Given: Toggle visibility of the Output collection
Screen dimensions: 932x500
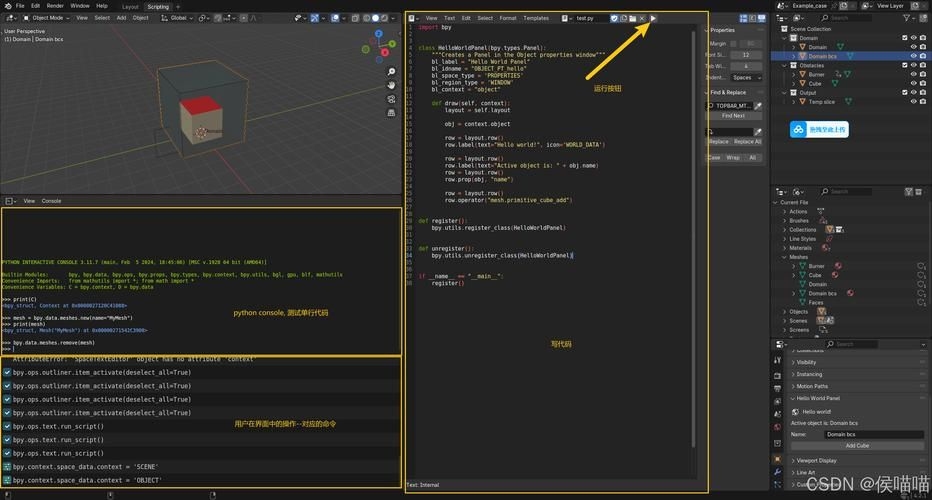Looking at the screenshot, I should pyautogui.click(x=914, y=93).
